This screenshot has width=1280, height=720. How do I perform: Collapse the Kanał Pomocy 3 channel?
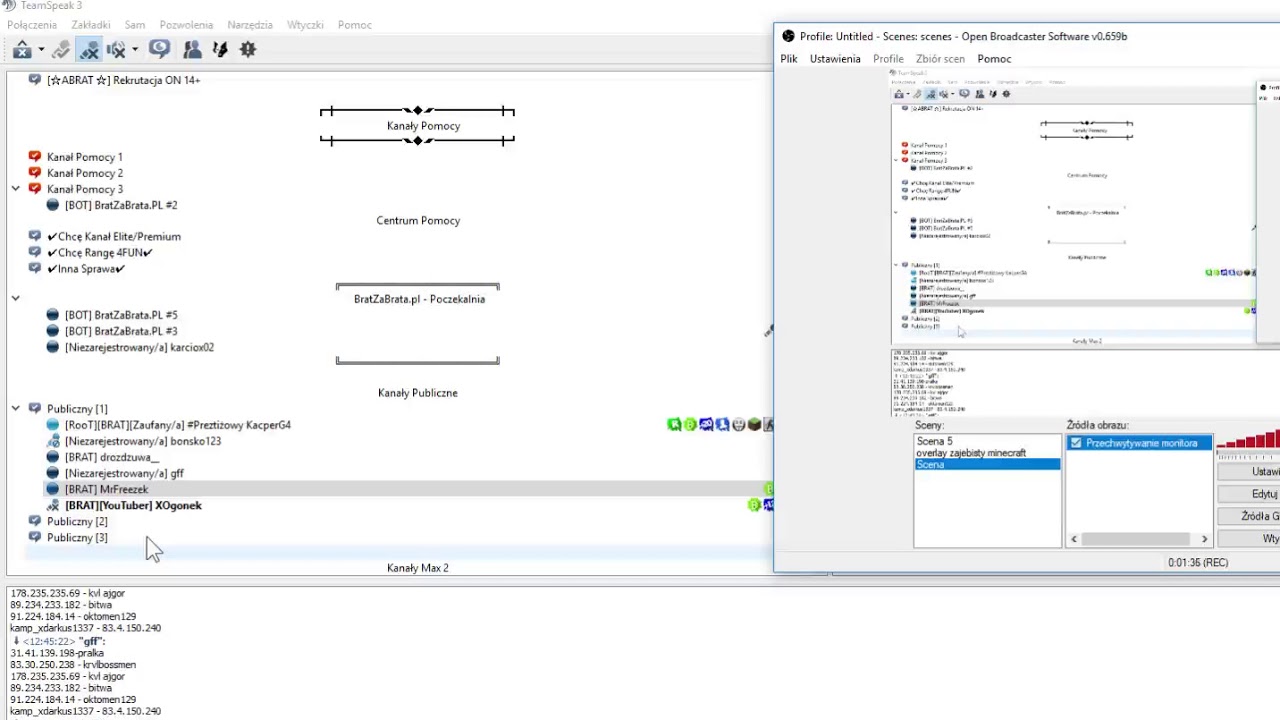coord(16,189)
